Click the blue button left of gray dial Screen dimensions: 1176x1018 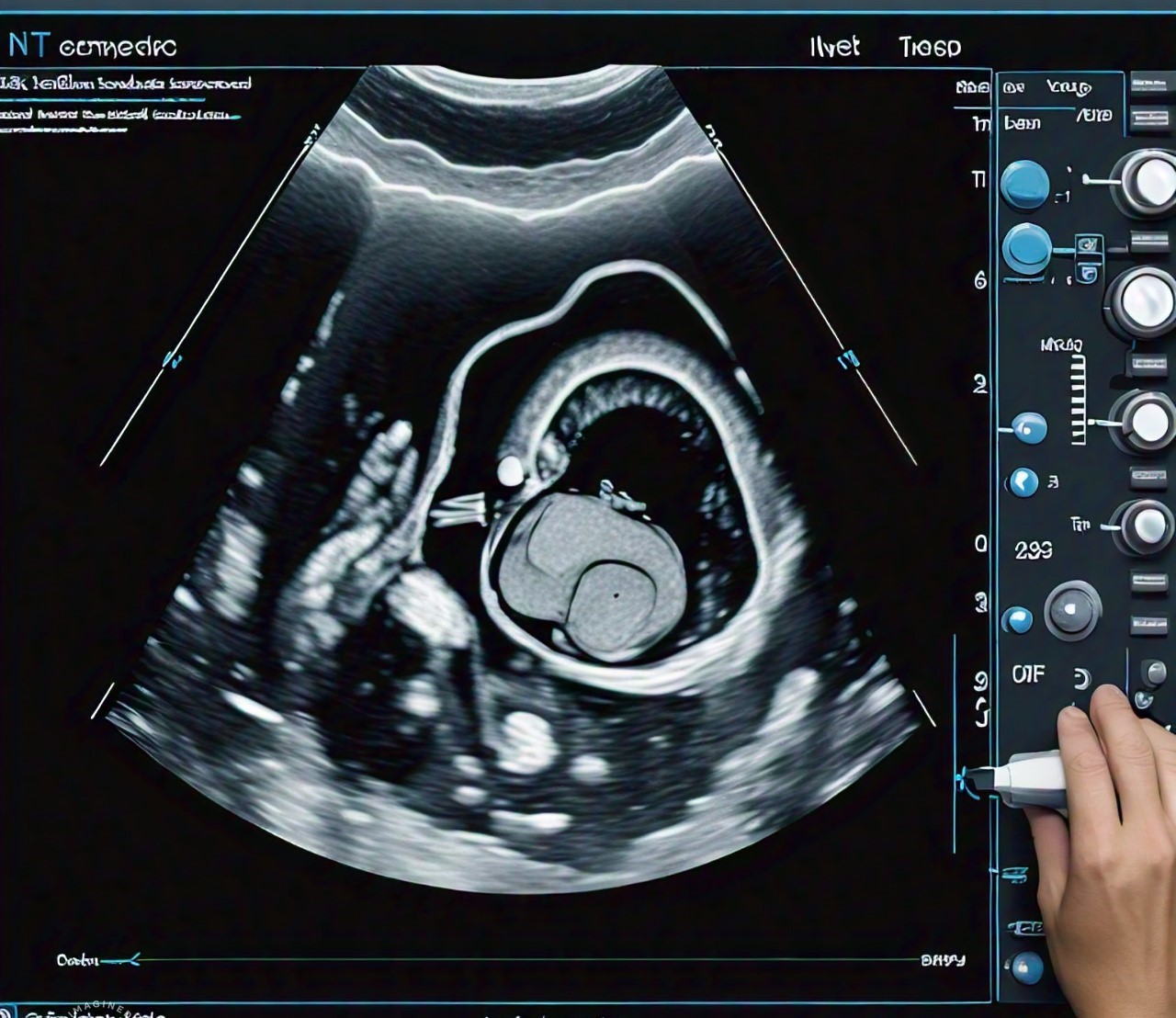pos(1017,620)
